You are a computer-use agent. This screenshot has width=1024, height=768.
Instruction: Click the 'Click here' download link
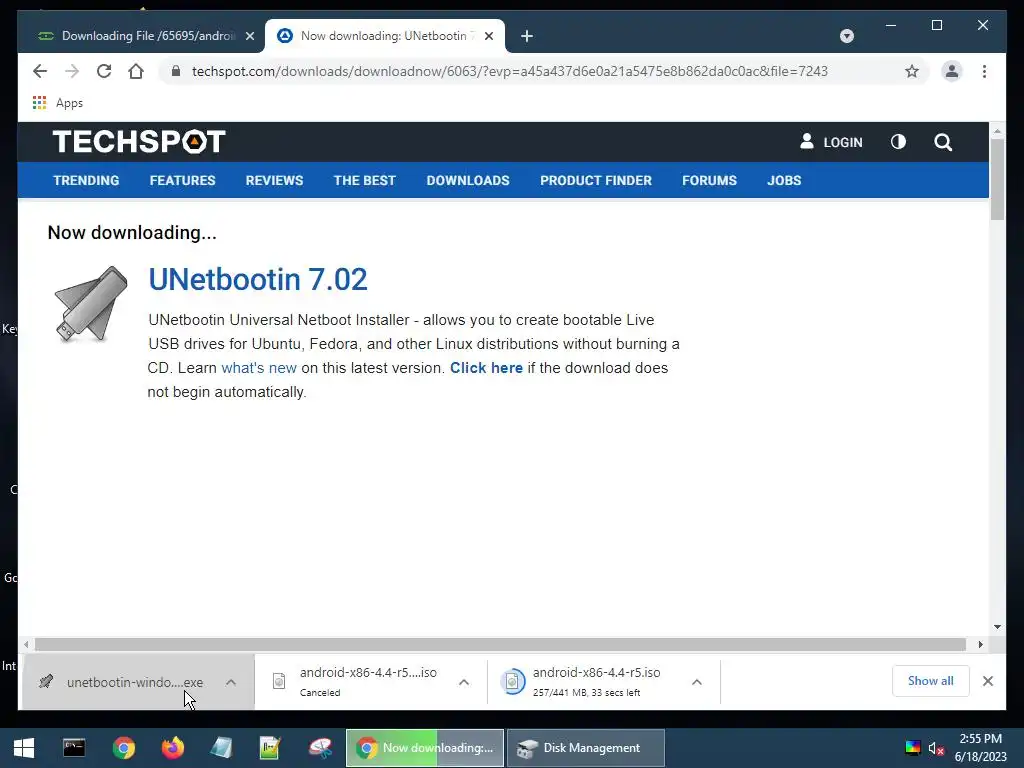tap(486, 368)
